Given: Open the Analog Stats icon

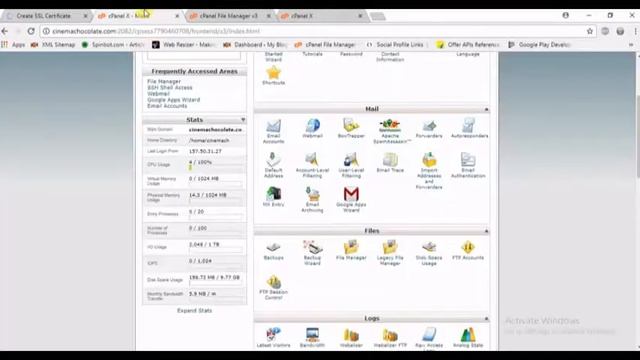Looking at the screenshot, I should point(468,335).
